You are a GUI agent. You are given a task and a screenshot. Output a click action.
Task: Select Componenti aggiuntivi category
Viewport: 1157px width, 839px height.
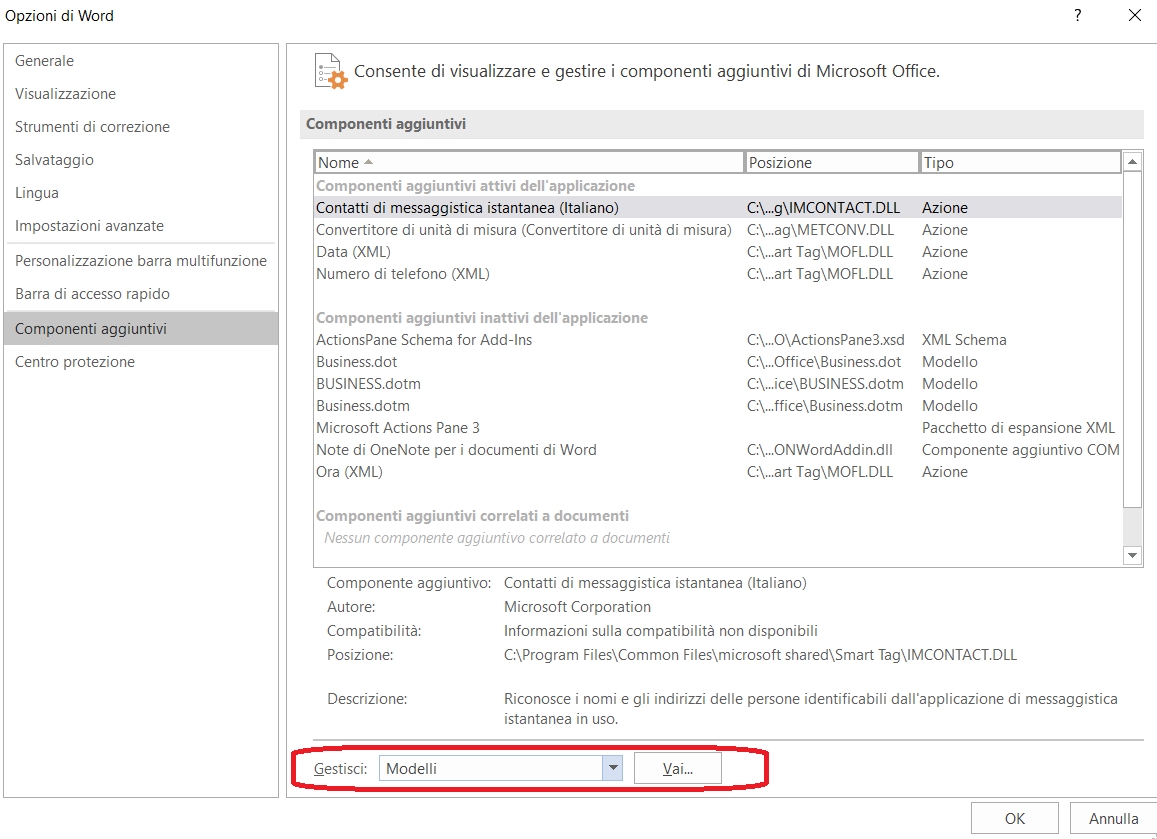point(141,328)
